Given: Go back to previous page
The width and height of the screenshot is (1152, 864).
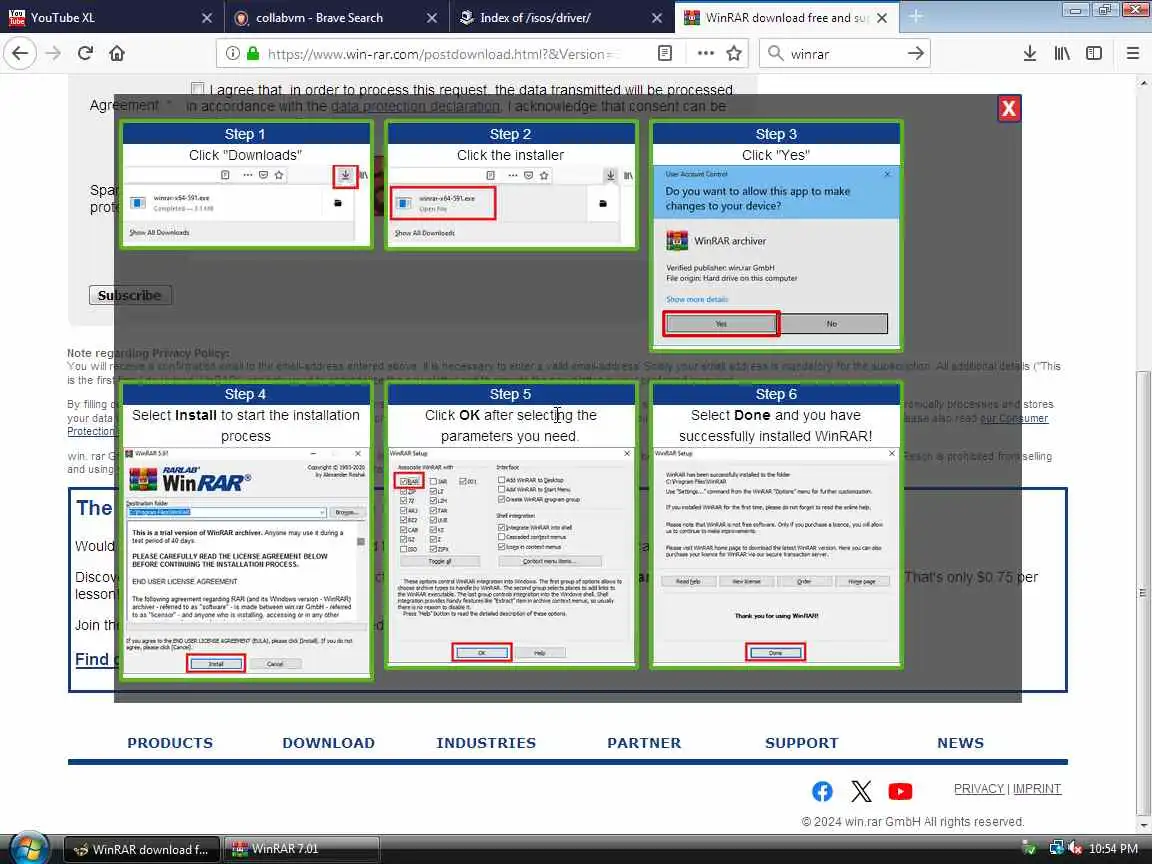Looking at the screenshot, I should coord(20,53).
